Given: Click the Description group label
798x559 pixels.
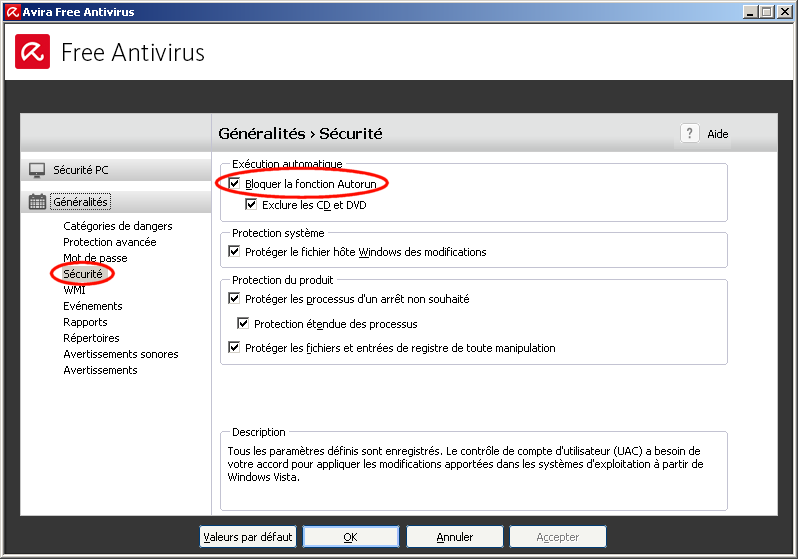Looking at the screenshot, I should (x=259, y=432).
